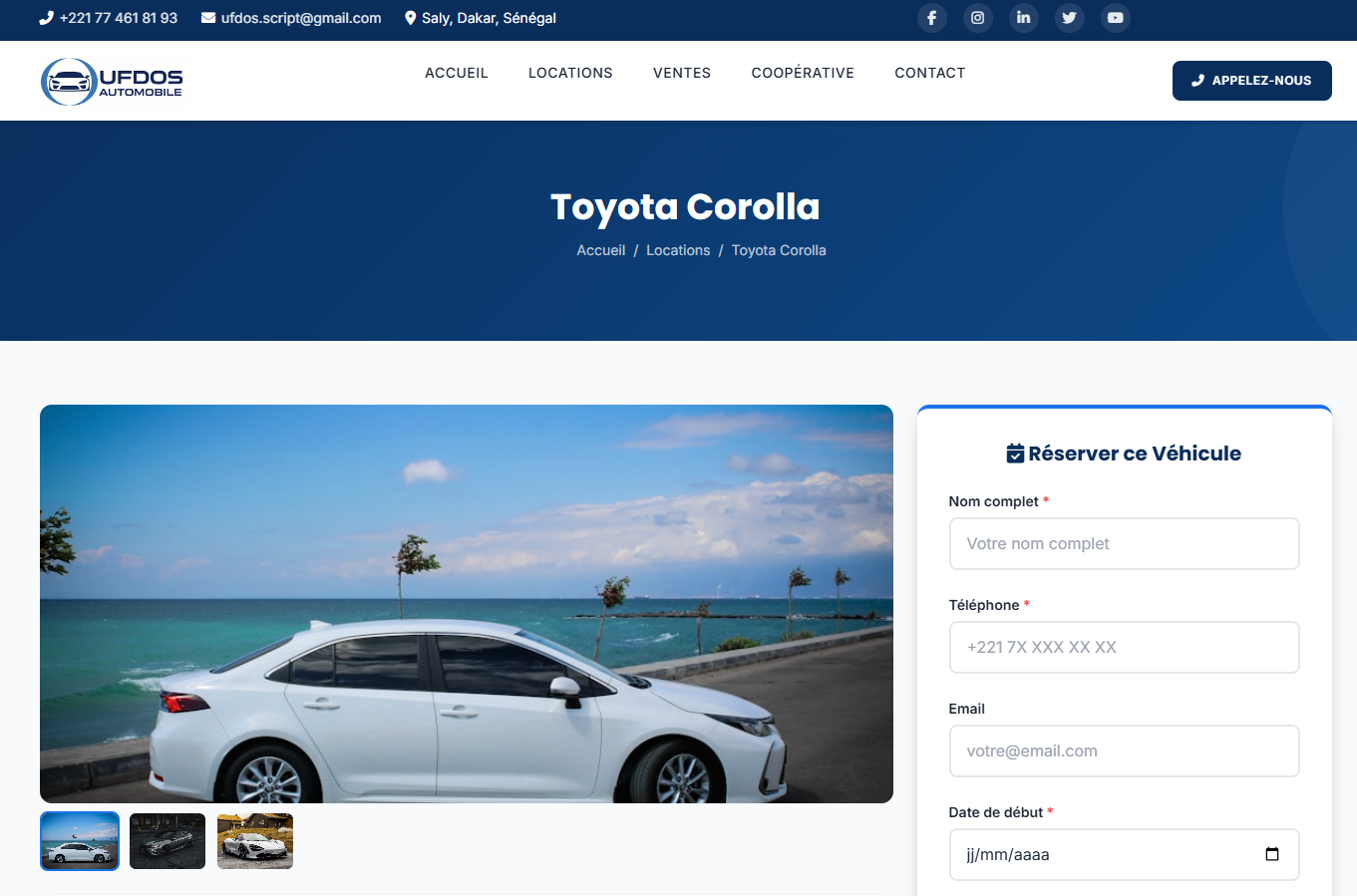Open the Coopérative menu item
The height and width of the screenshot is (896, 1357).
(803, 73)
